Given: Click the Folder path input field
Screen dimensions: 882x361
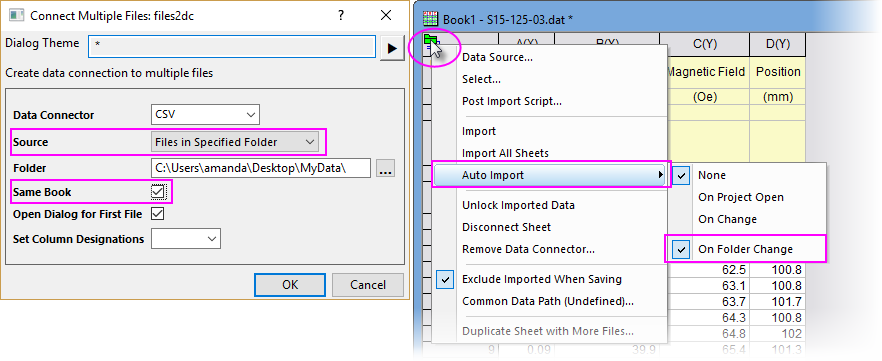Looking at the screenshot, I should [x=260, y=168].
